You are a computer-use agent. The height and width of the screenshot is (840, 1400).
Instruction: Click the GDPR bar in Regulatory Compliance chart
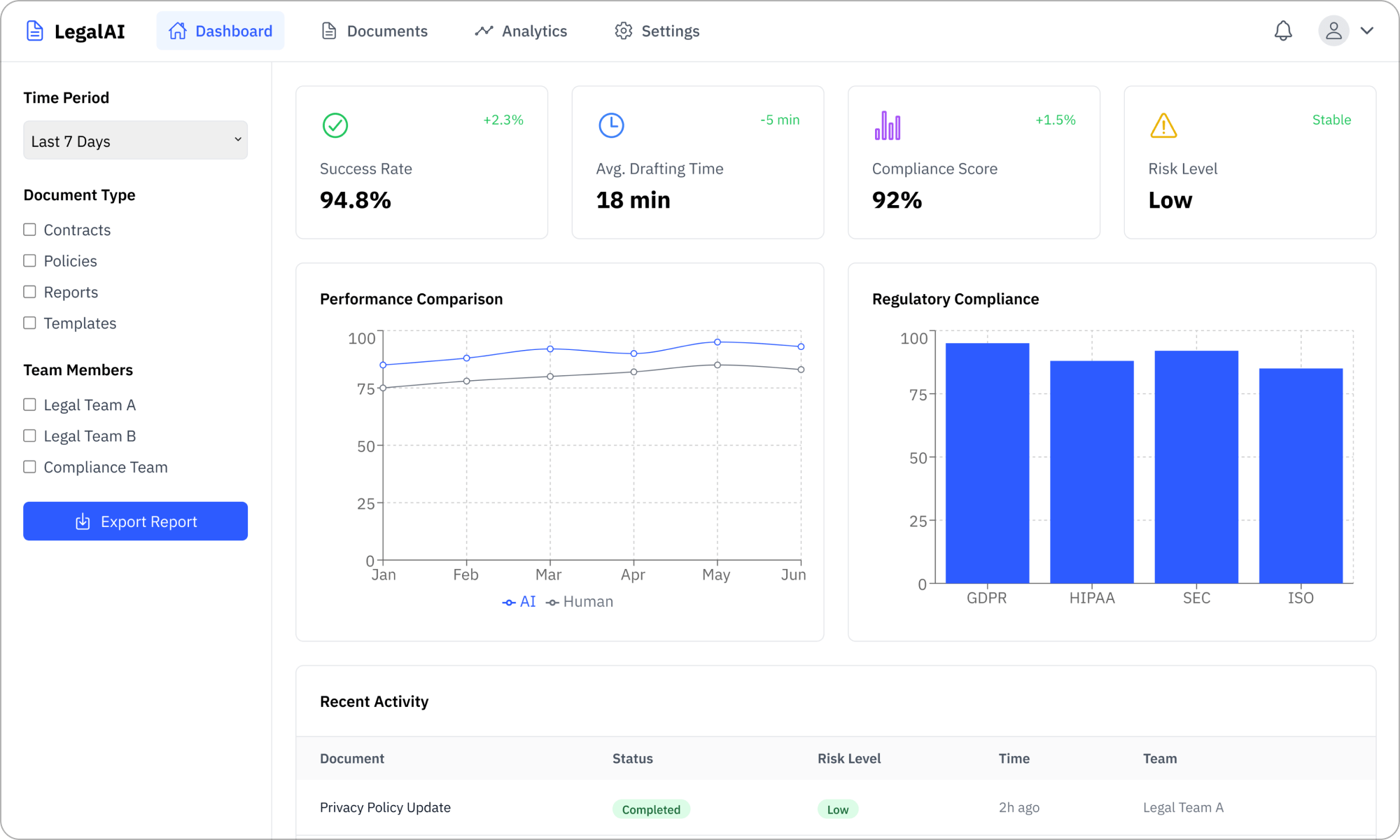(986, 462)
